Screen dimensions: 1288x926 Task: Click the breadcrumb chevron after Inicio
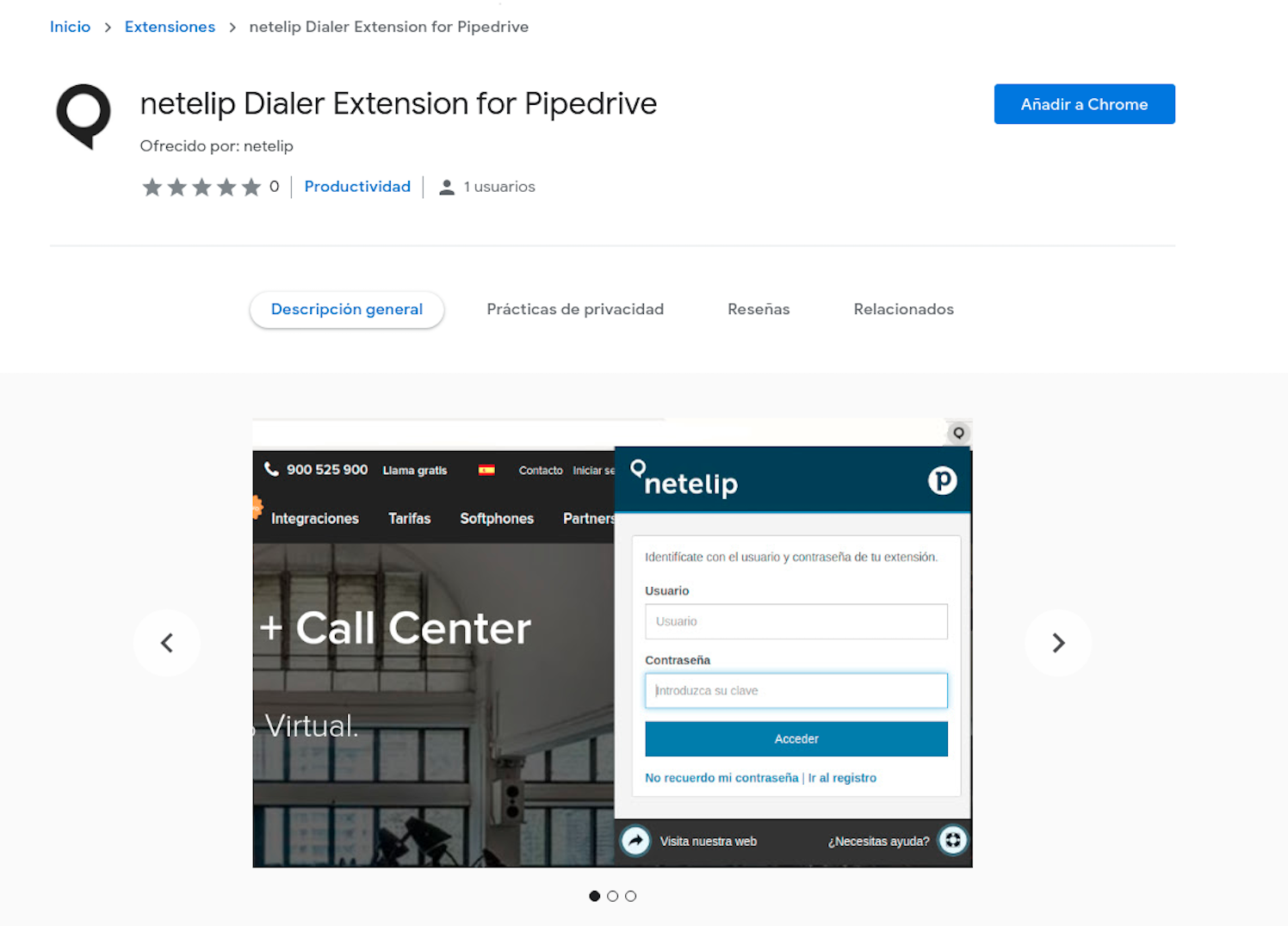[108, 28]
